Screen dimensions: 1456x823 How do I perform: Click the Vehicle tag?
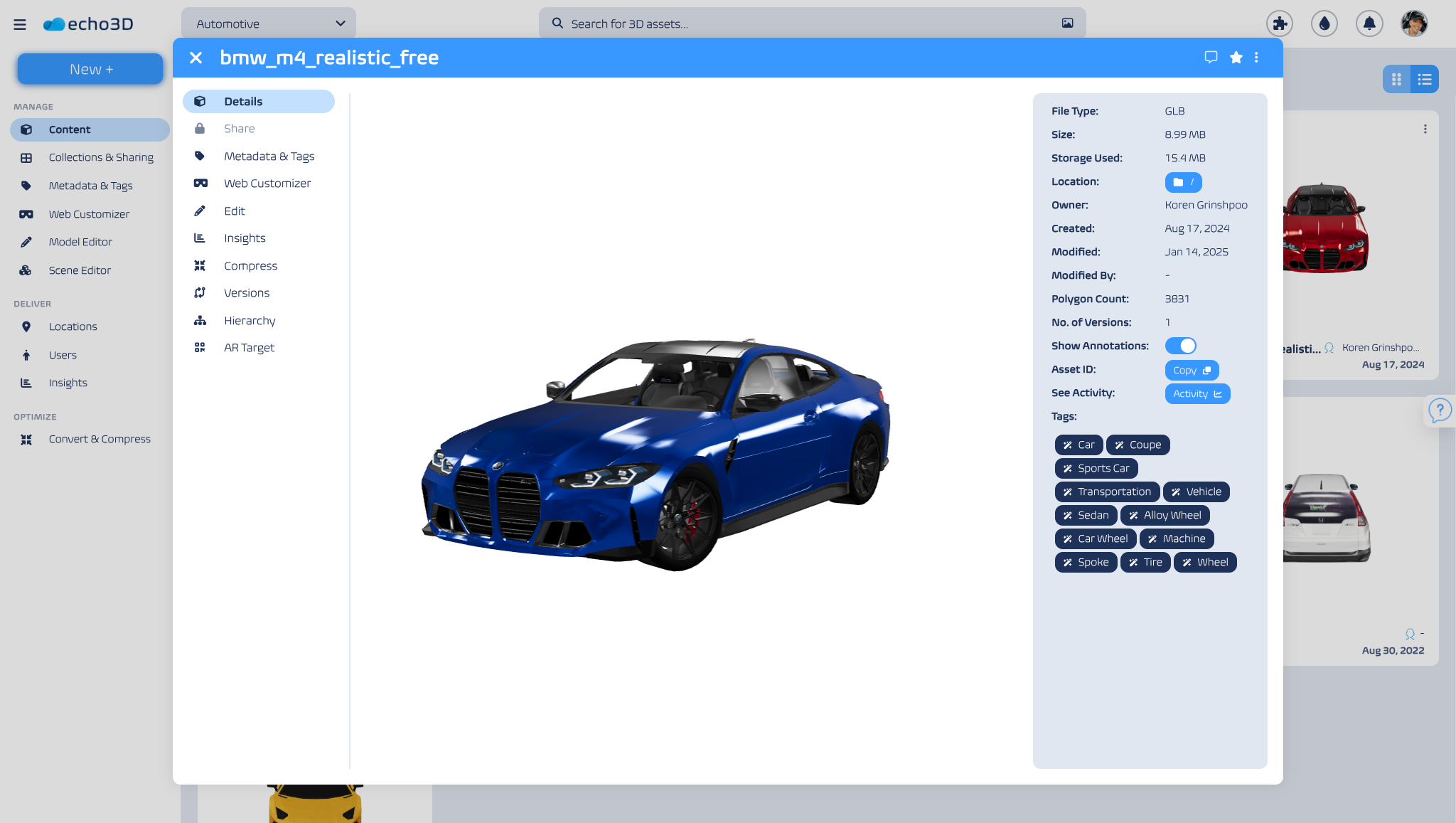point(1196,492)
